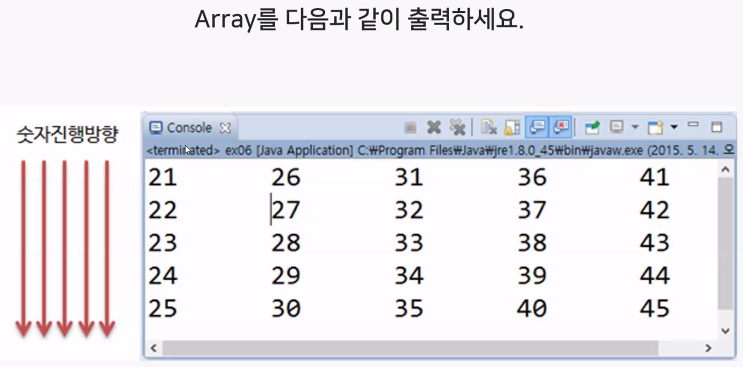Click the number 24 in console output
This screenshot has width=743, height=367.
tap(163, 275)
